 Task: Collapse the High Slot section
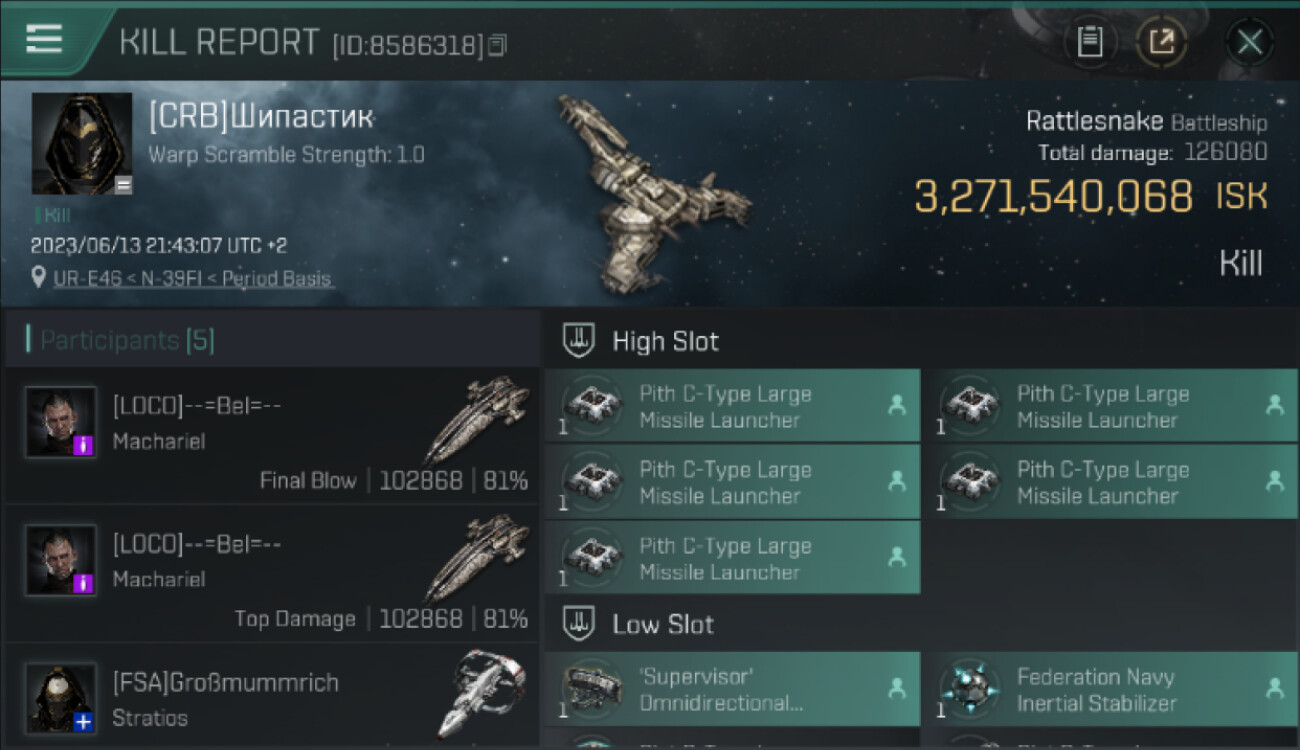click(x=580, y=341)
